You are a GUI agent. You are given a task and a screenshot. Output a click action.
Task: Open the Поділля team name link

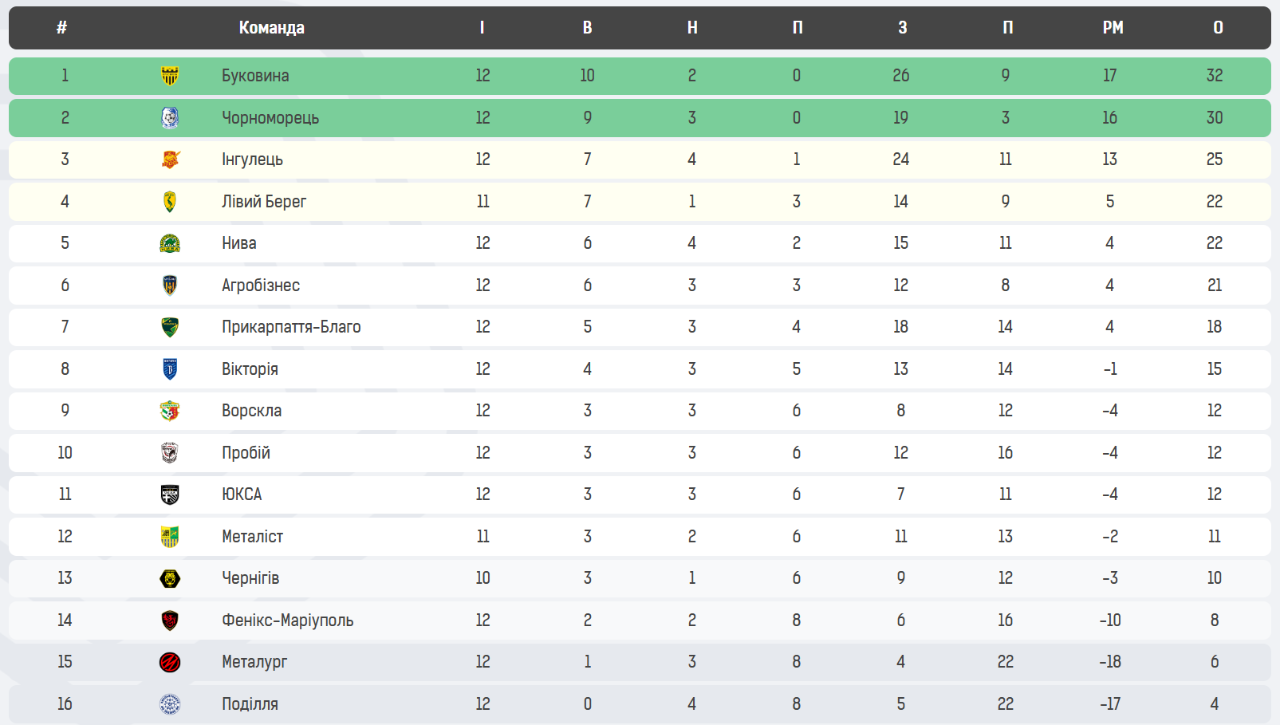click(250, 704)
